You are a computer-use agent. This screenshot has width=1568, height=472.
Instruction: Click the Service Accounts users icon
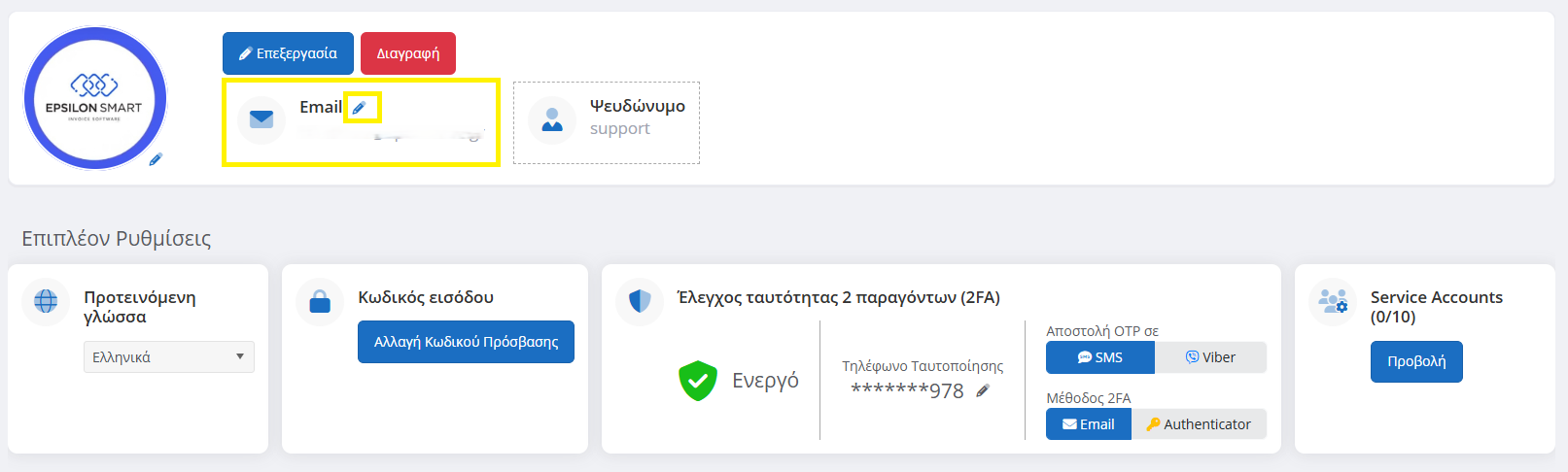[1333, 301]
